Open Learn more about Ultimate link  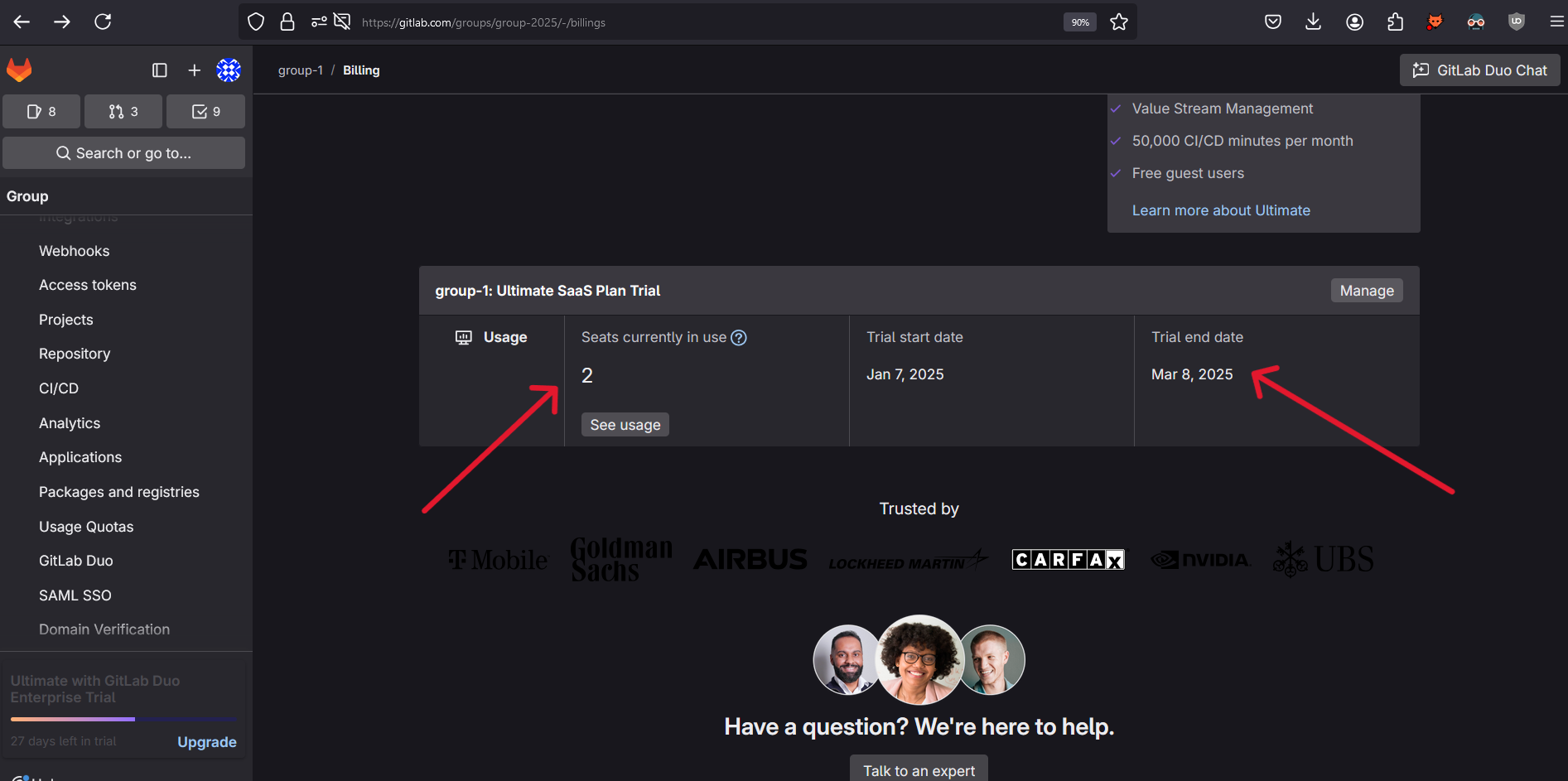coord(1221,210)
